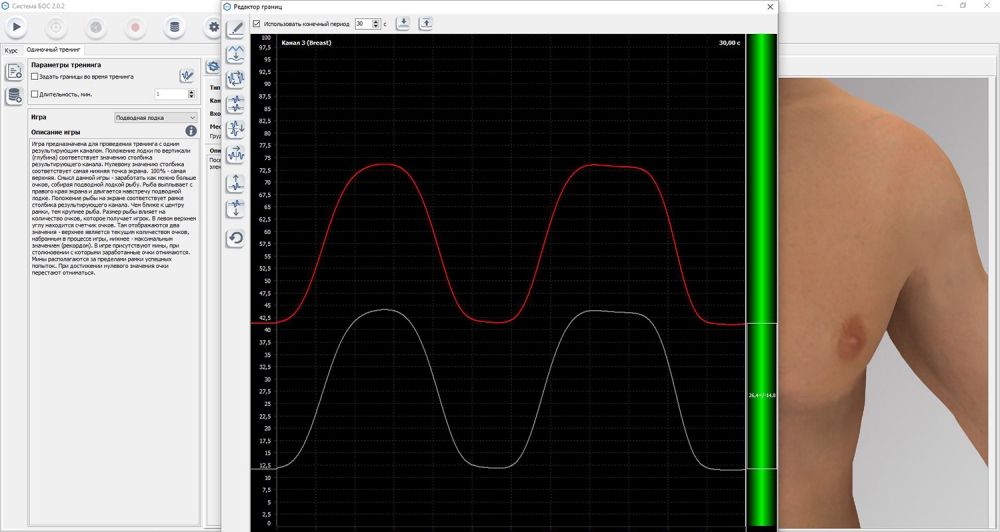
Task: Click the export upload icon beside period field
Action: click(425, 23)
